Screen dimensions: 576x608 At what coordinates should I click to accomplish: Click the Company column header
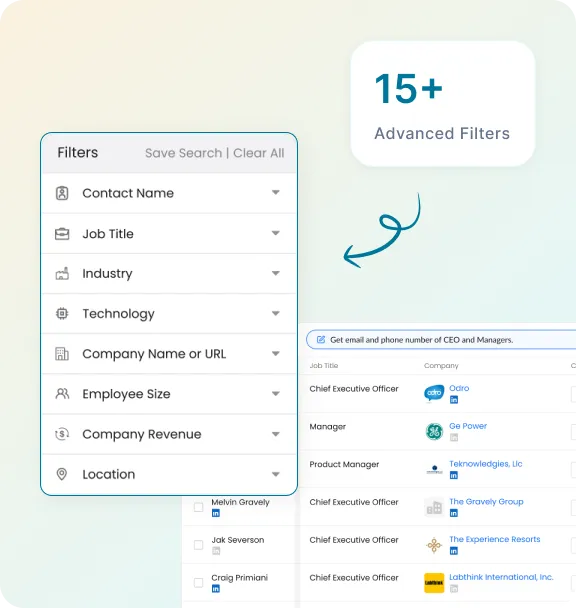pyautogui.click(x=441, y=366)
